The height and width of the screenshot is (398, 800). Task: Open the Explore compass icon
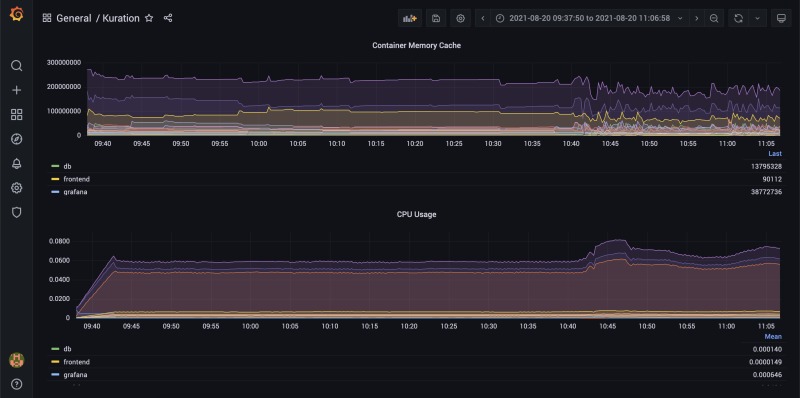(x=16, y=139)
